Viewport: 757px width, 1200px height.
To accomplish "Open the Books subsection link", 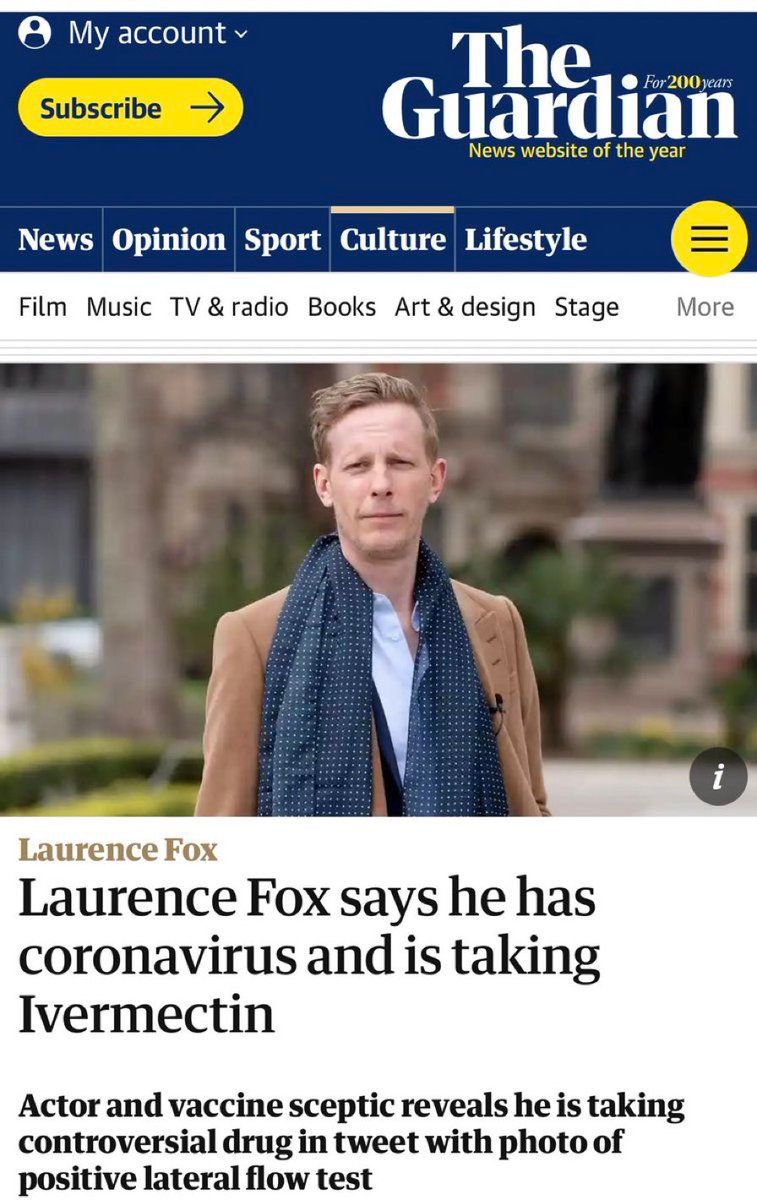I will pyautogui.click(x=342, y=307).
